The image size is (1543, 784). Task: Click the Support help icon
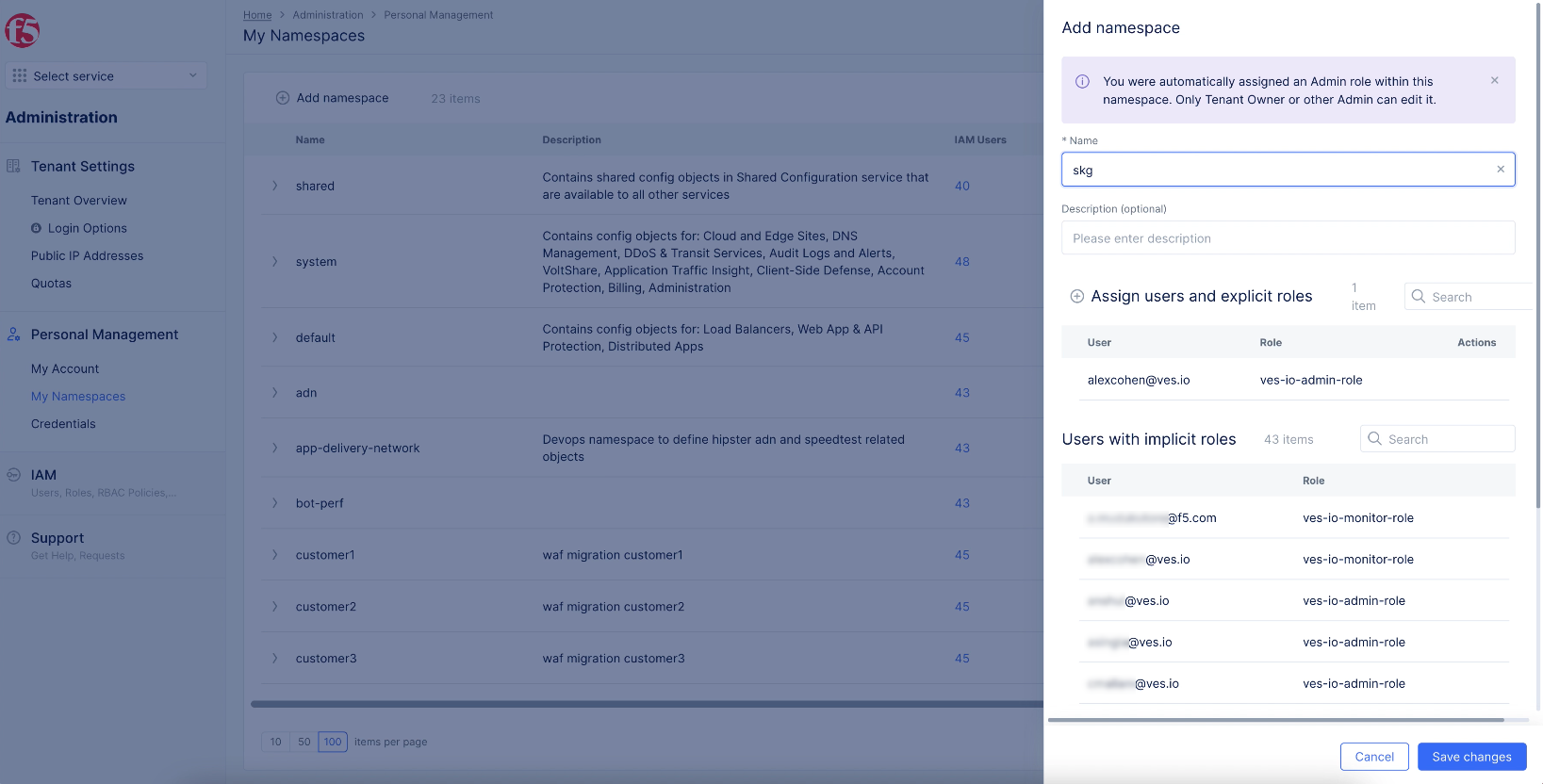[14, 538]
